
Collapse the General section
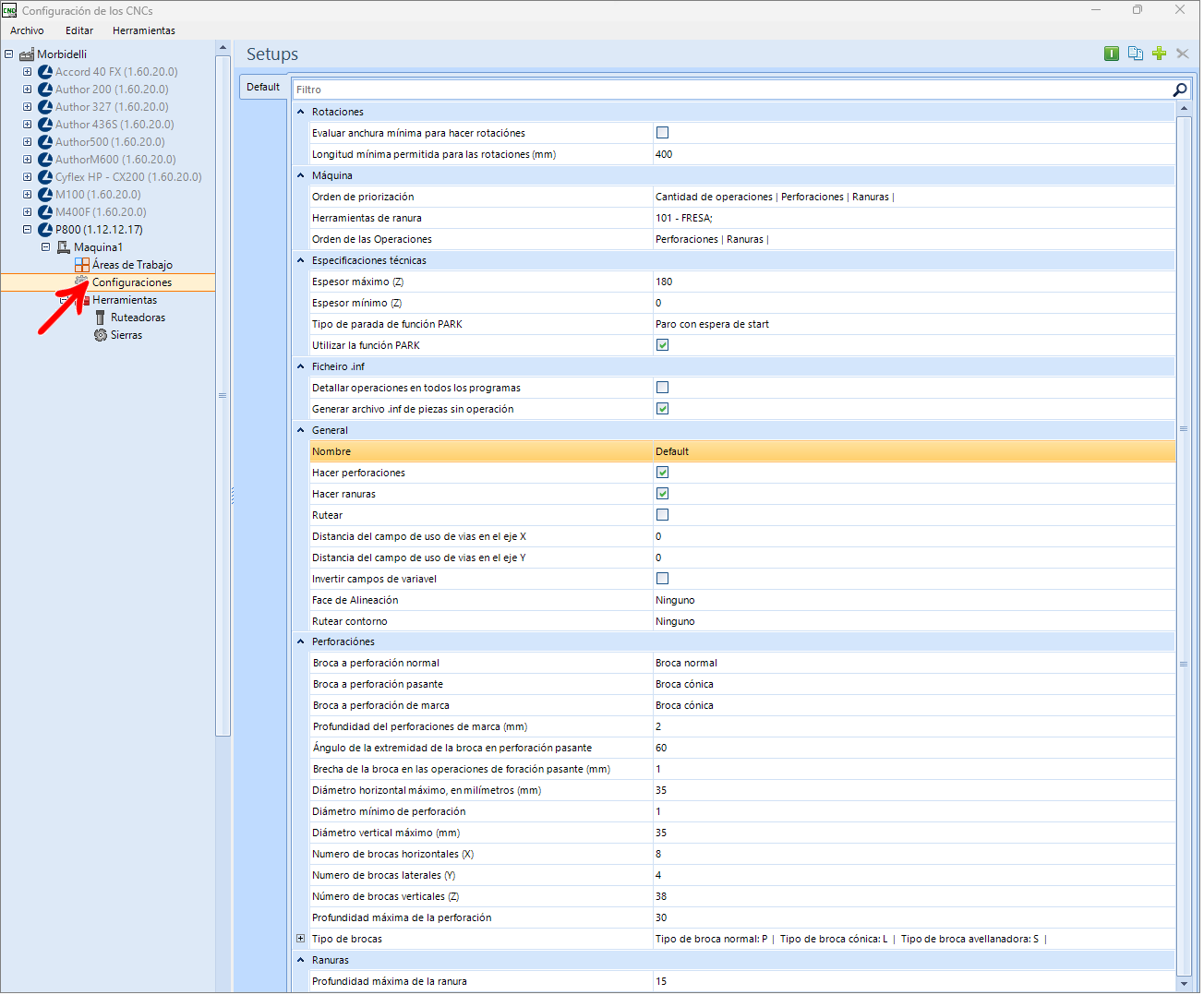pos(301,430)
